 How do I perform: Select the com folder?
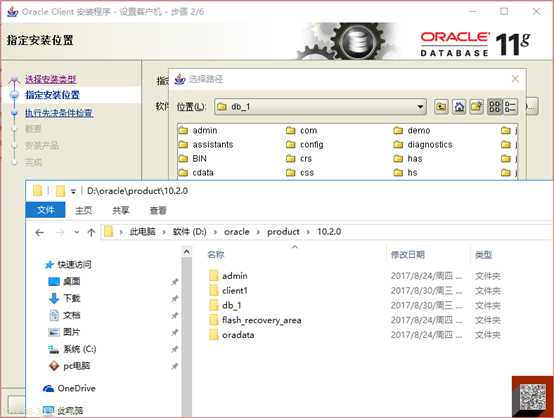coord(301,130)
